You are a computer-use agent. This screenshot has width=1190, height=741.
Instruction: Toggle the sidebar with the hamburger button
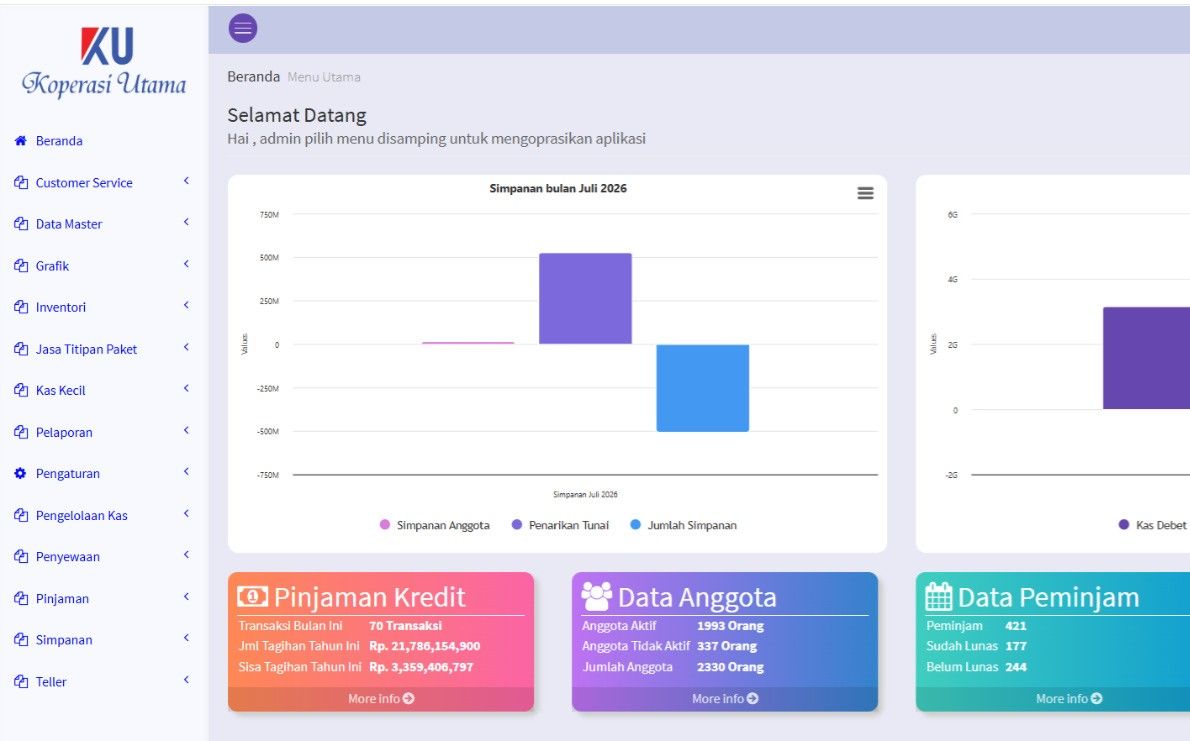click(243, 28)
